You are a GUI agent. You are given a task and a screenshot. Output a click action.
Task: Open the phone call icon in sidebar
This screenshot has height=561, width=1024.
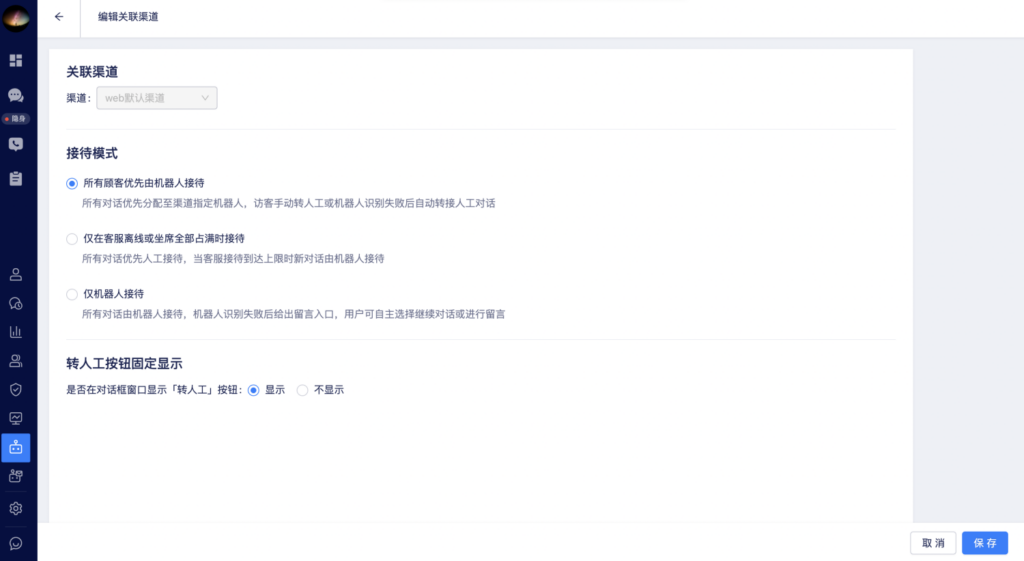click(16, 144)
